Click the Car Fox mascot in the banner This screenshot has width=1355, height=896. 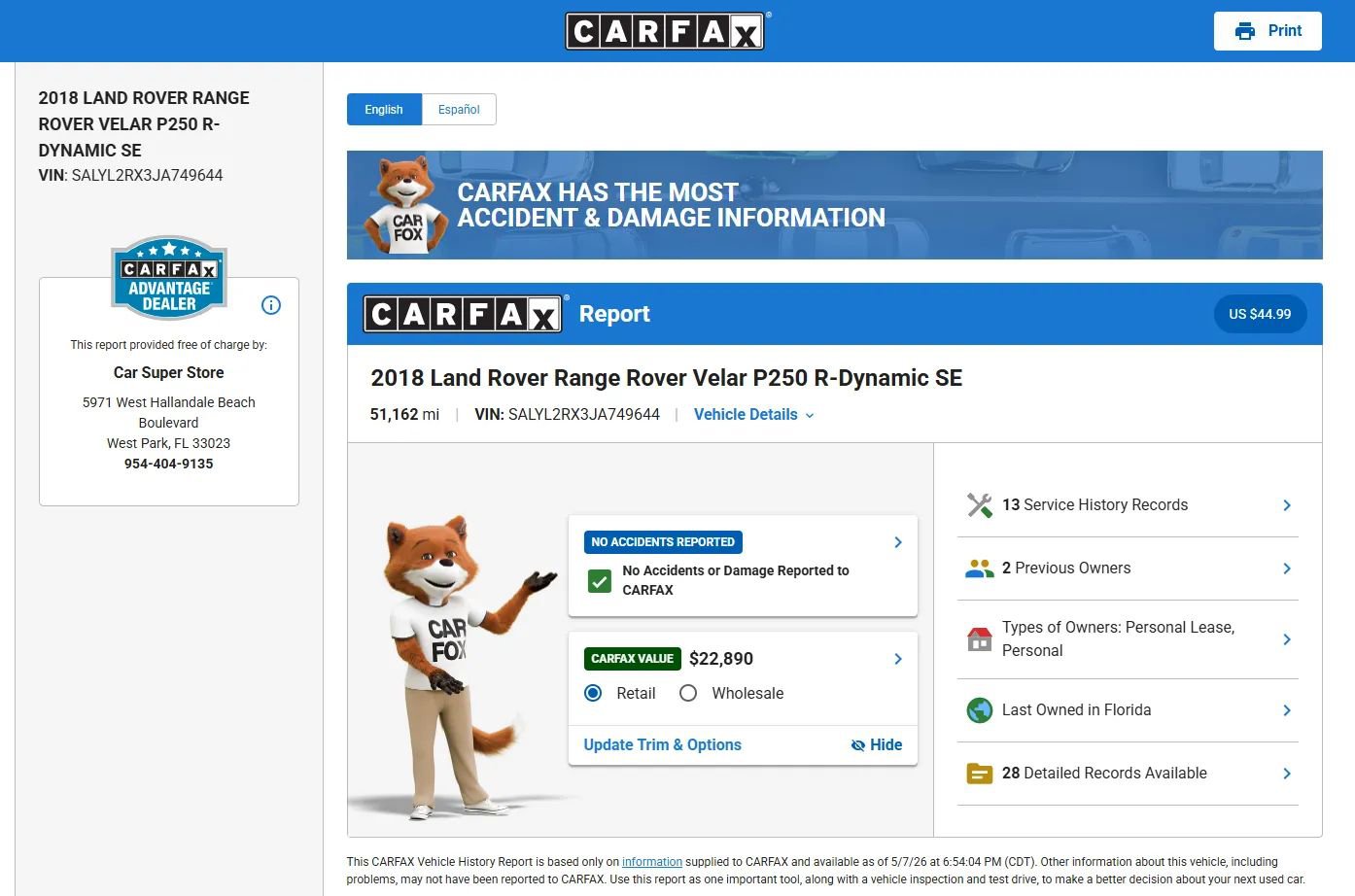[x=408, y=206]
